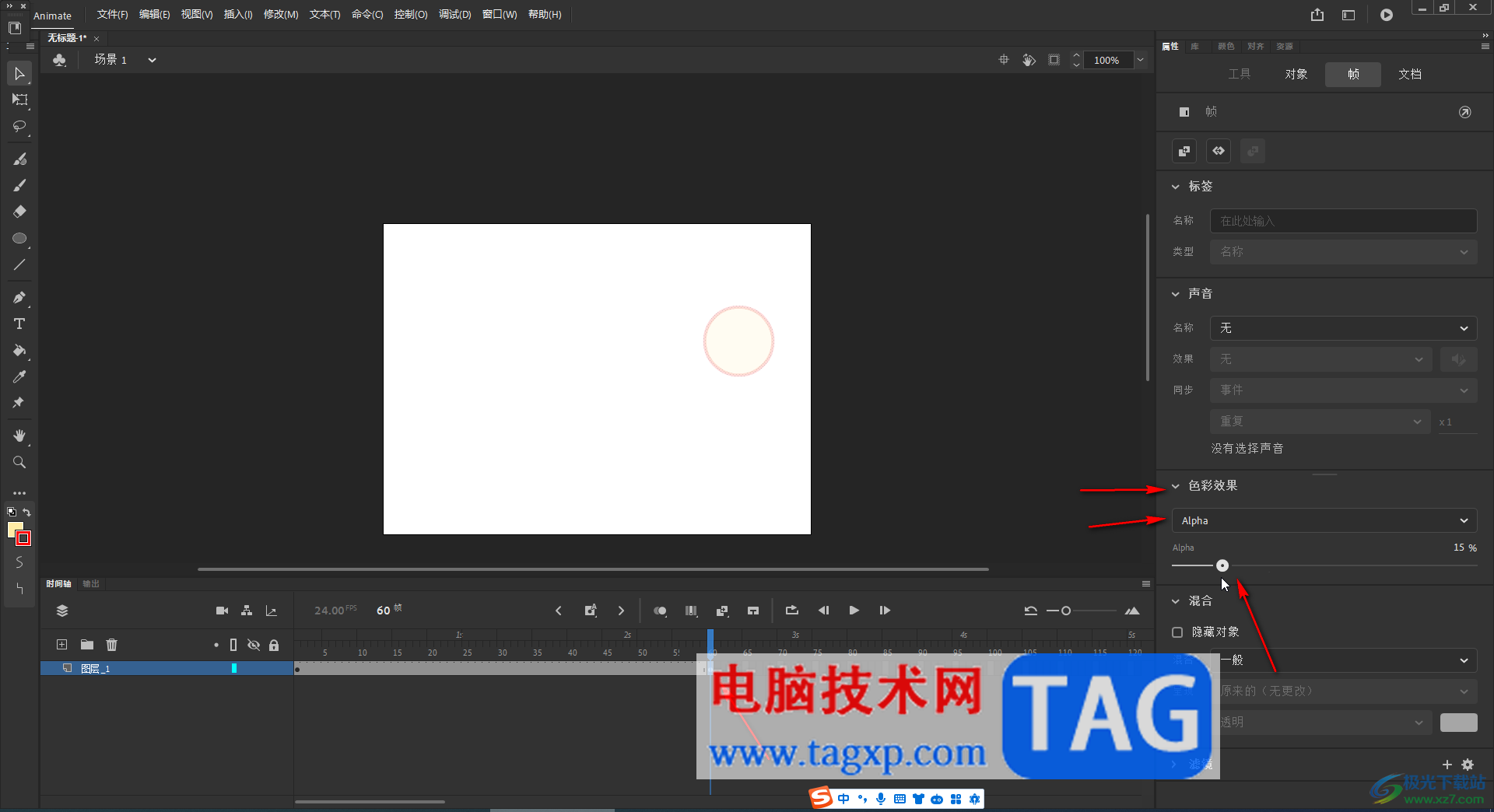Go to the previous keyframe
Viewport: 1494px width, 812px height.
(559, 611)
